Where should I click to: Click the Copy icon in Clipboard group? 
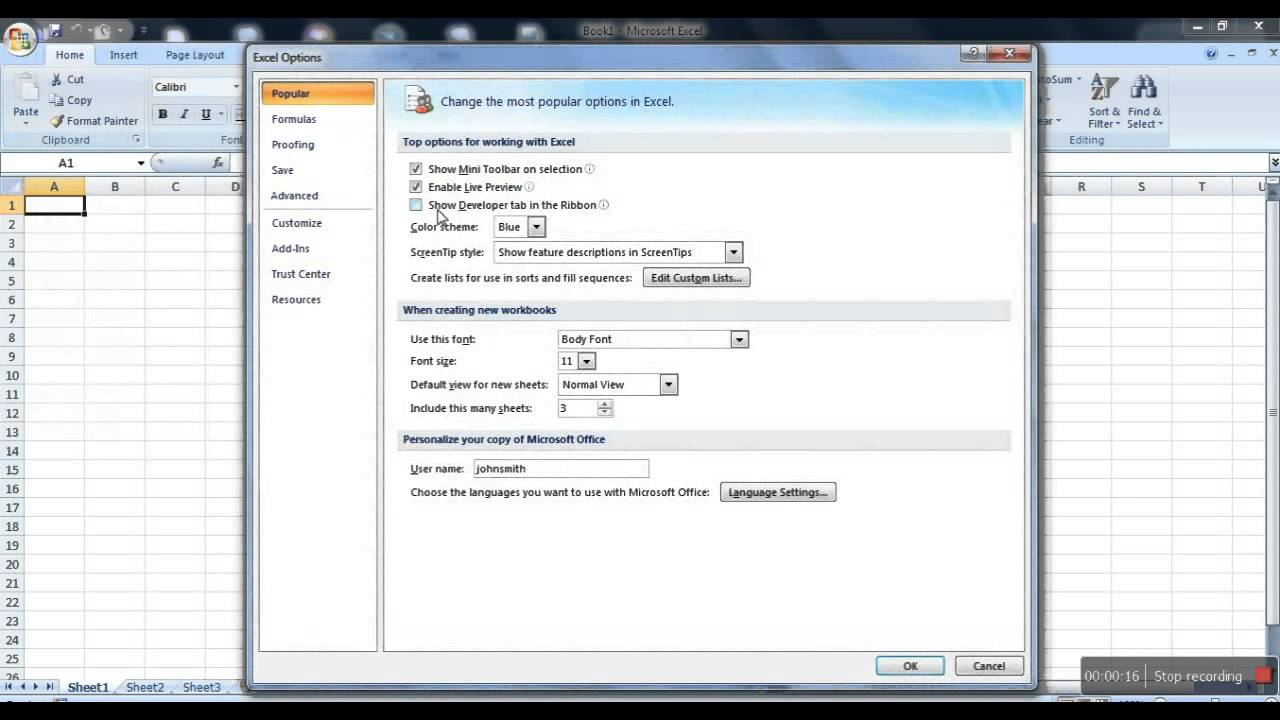[x=57, y=100]
